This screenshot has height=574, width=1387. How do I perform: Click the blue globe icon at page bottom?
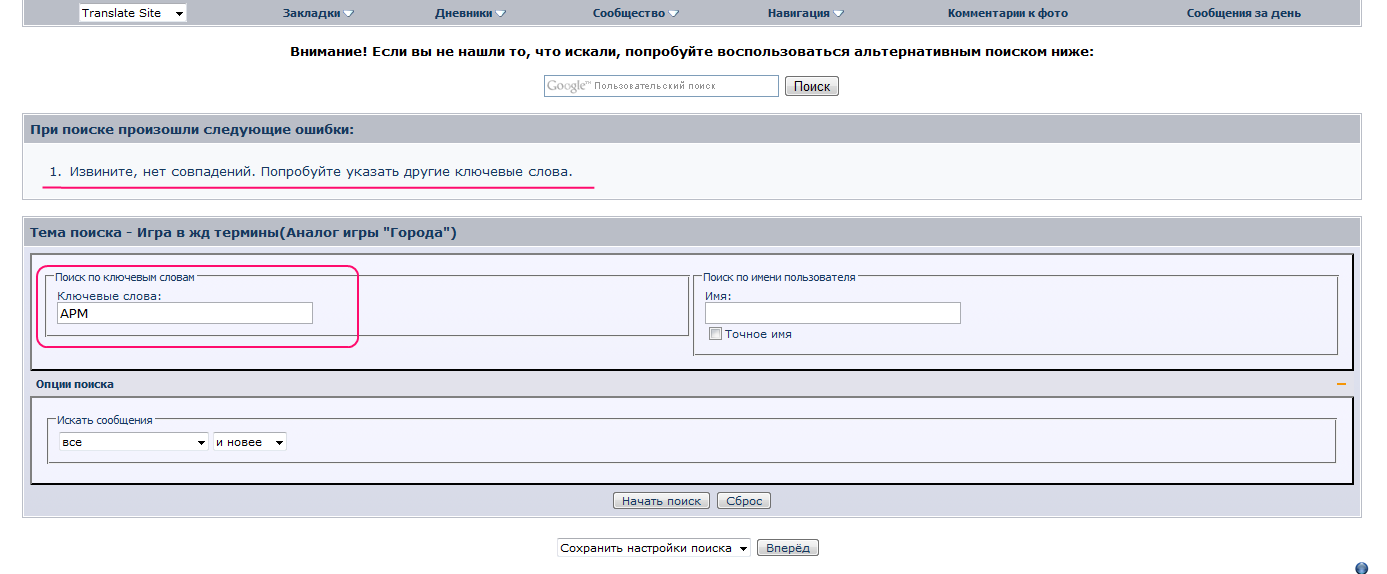[1361, 568]
